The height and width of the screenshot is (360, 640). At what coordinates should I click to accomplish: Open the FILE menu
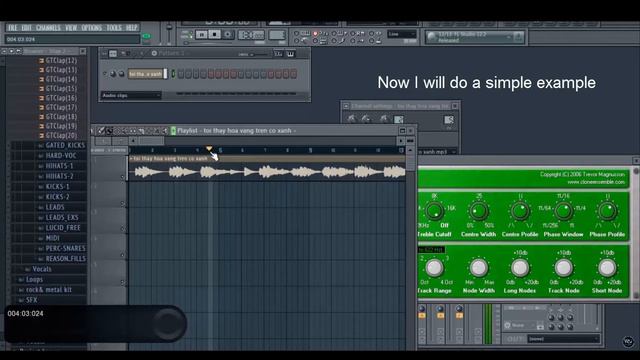[13, 28]
